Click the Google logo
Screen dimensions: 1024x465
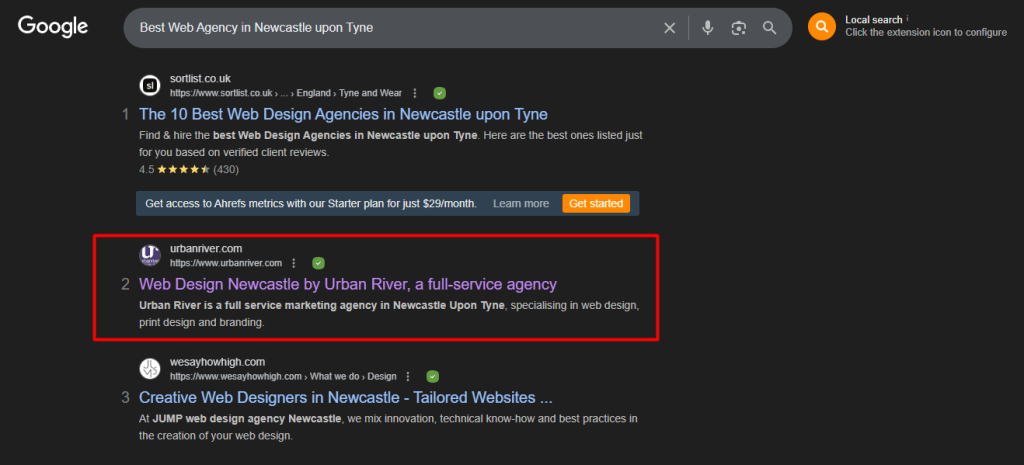[x=53, y=27]
